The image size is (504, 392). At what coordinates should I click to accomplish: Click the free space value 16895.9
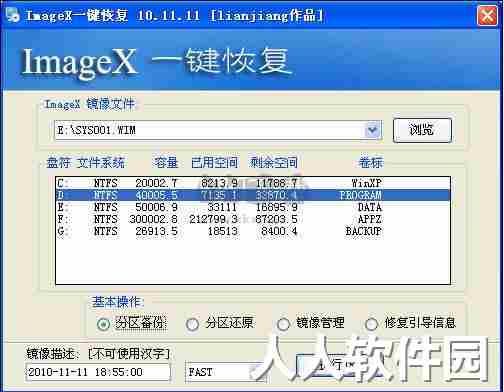coord(277,207)
